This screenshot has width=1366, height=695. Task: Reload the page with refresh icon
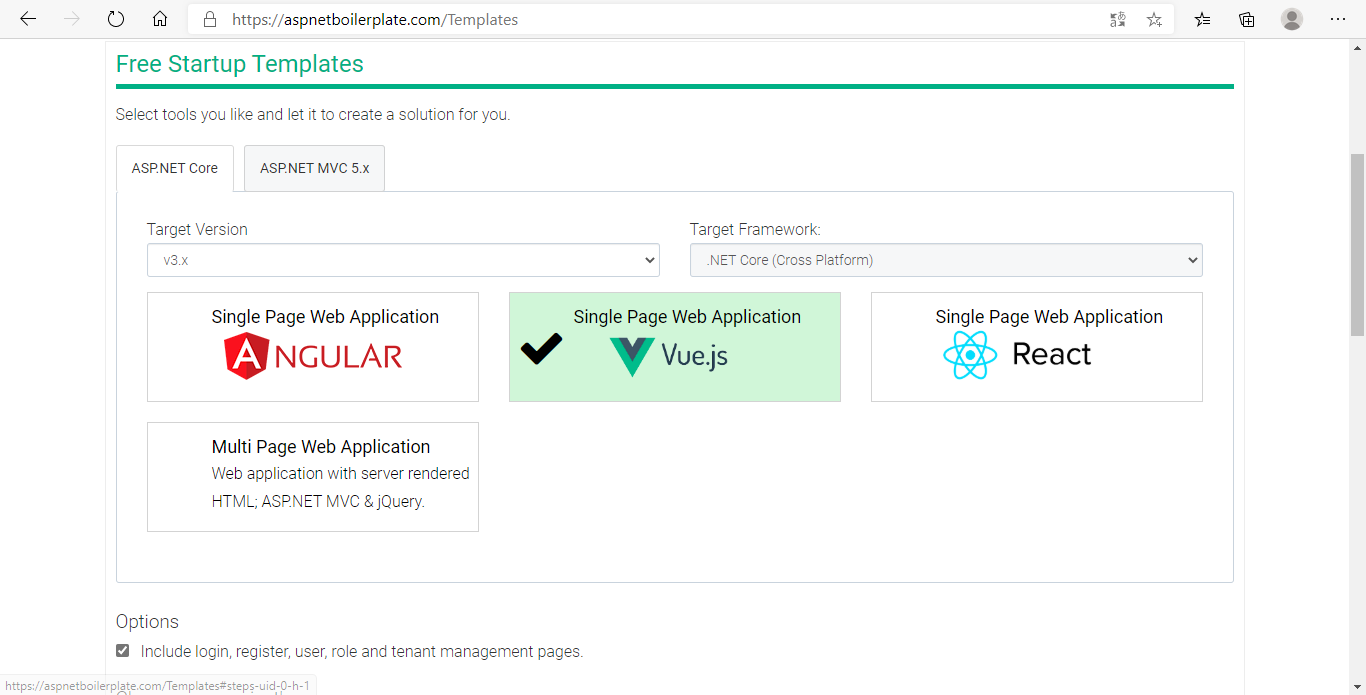(116, 19)
